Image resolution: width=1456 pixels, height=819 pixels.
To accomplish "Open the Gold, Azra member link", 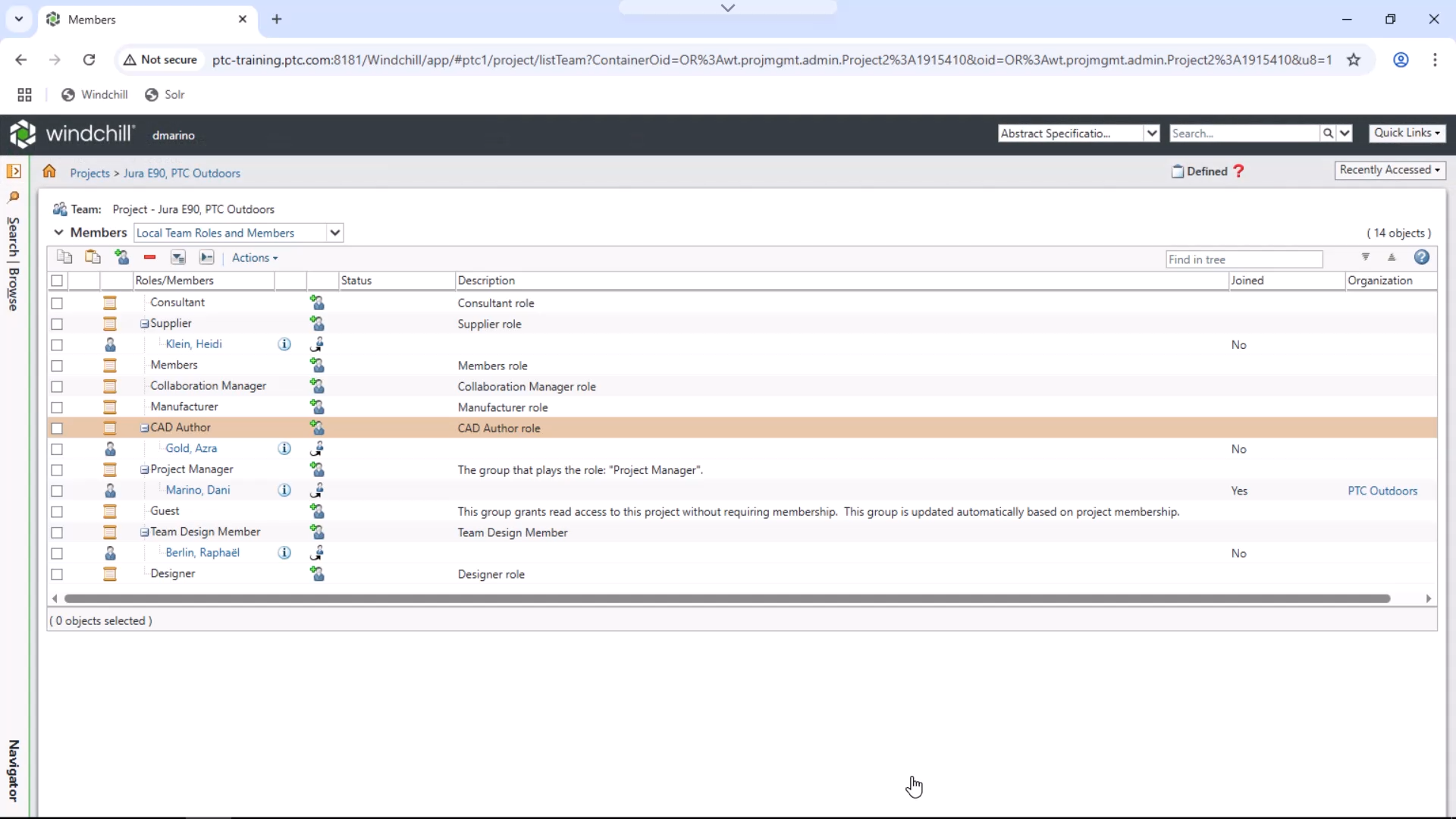I will pyautogui.click(x=191, y=448).
